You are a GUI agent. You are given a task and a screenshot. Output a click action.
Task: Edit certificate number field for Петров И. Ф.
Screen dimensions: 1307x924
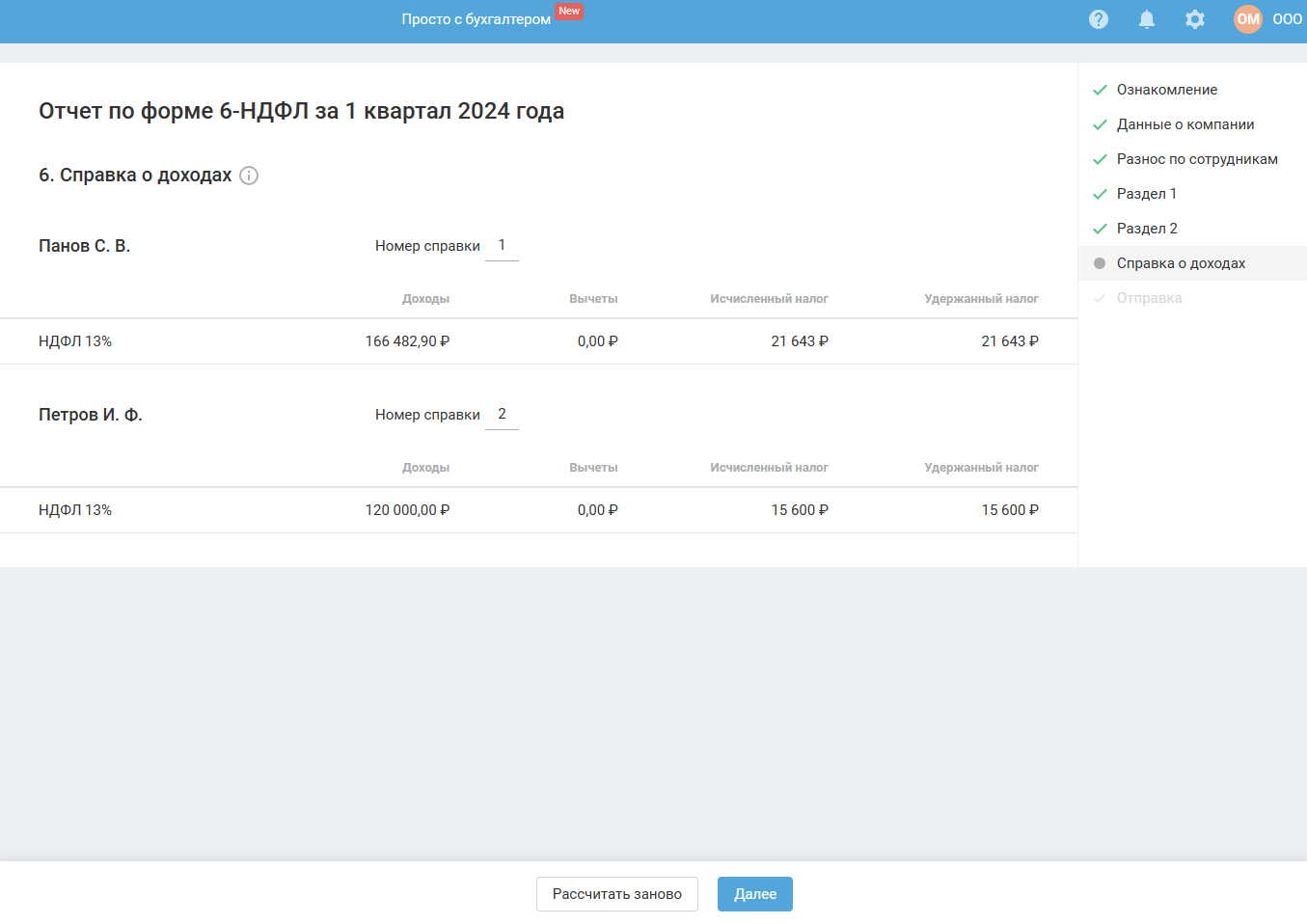click(x=502, y=415)
